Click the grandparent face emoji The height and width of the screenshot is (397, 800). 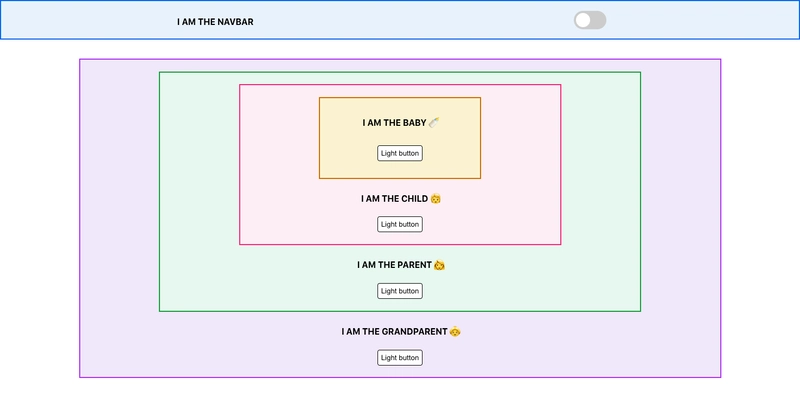tap(456, 332)
